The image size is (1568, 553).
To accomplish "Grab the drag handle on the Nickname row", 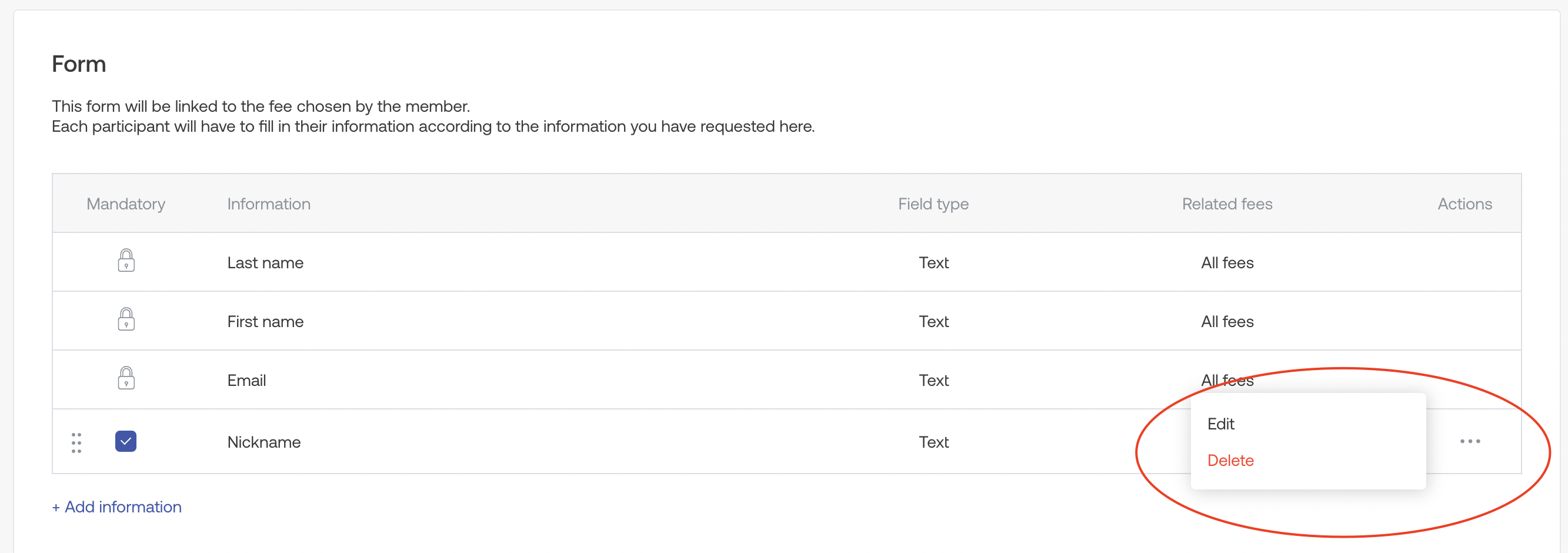I will (76, 443).
